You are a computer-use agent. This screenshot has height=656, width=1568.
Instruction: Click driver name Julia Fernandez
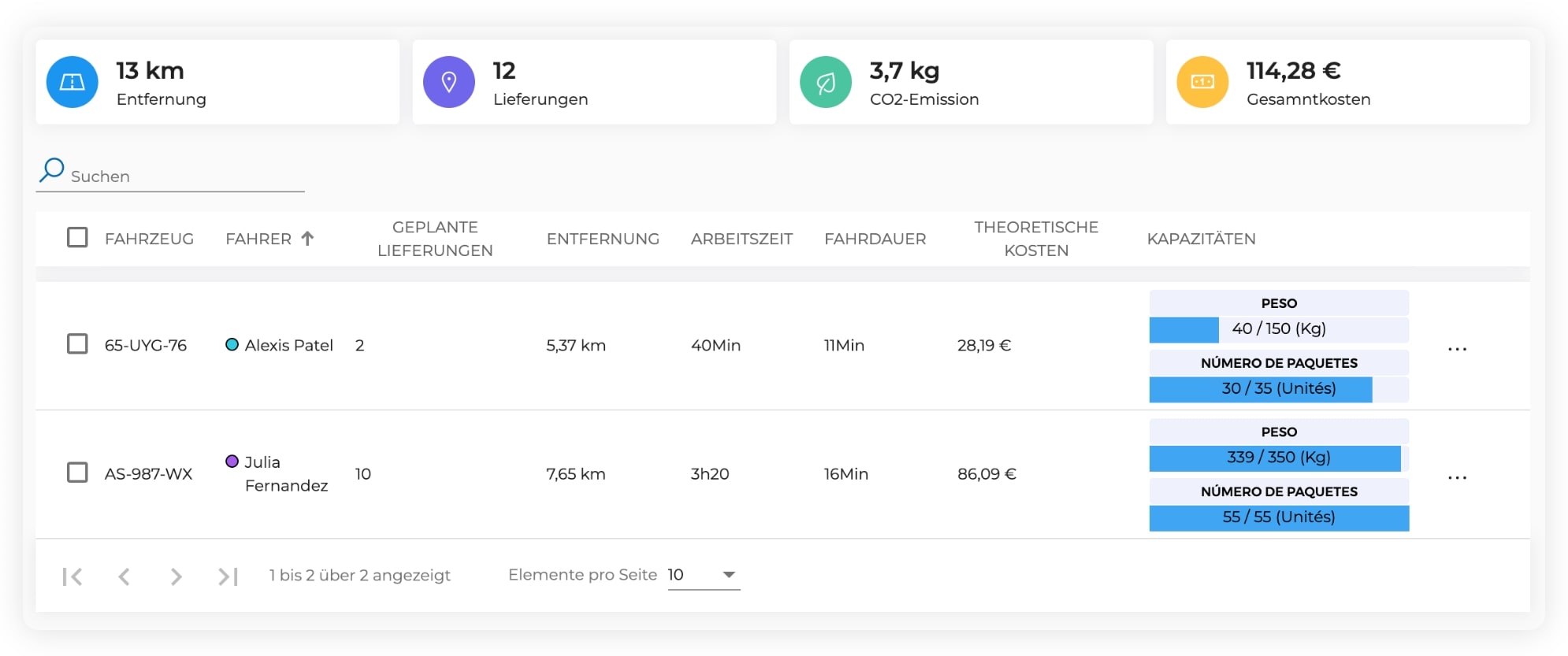pos(286,473)
